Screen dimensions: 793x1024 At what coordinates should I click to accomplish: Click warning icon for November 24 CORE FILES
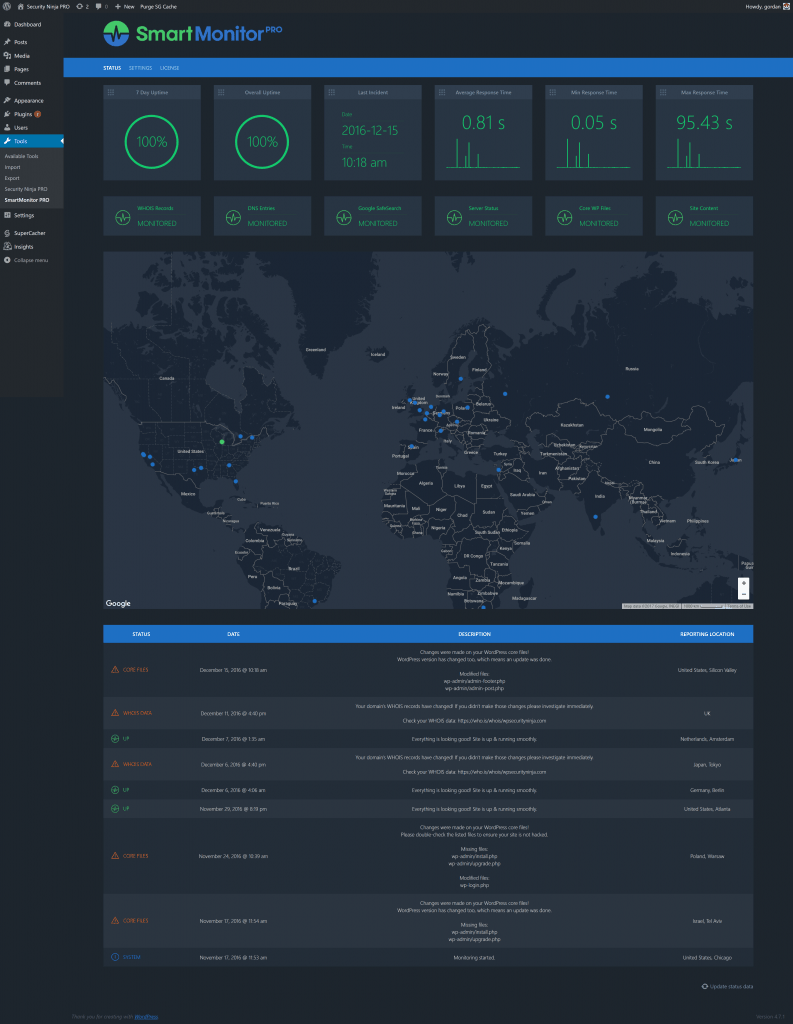click(x=115, y=856)
